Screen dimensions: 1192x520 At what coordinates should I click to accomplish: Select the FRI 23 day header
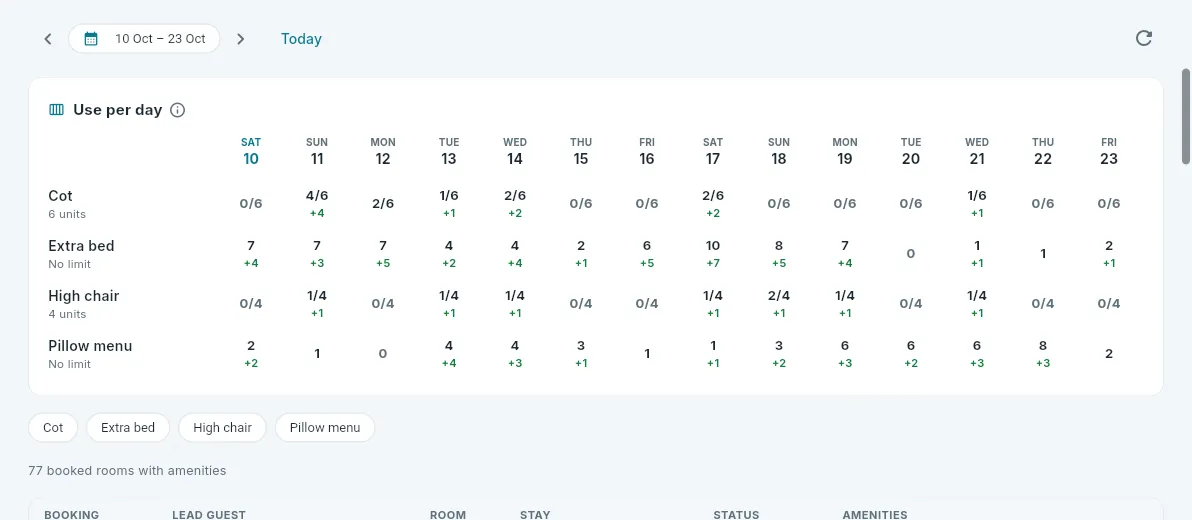click(x=1109, y=151)
